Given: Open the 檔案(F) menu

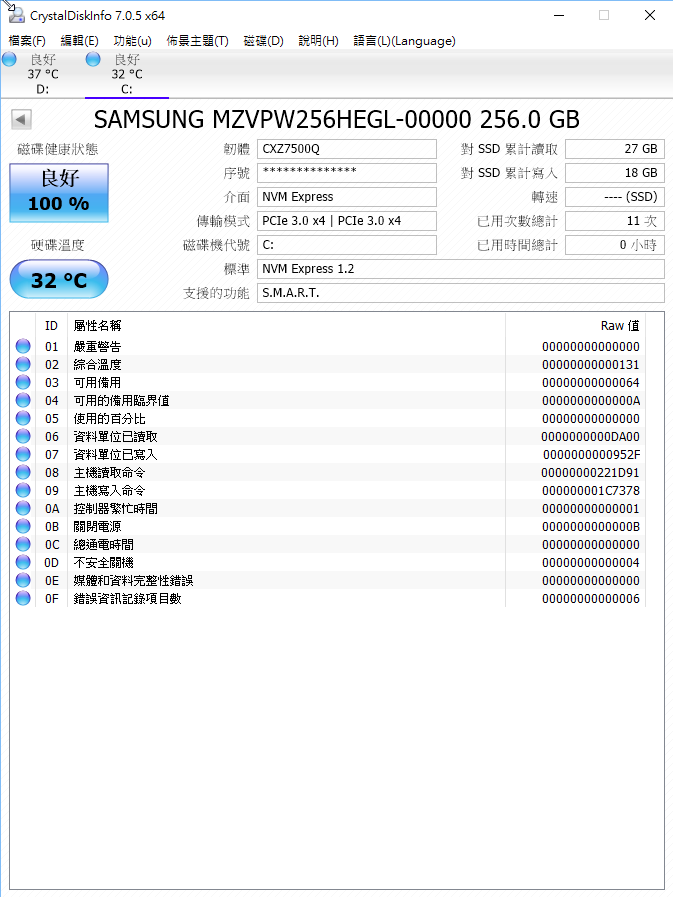Looking at the screenshot, I should coord(27,41).
